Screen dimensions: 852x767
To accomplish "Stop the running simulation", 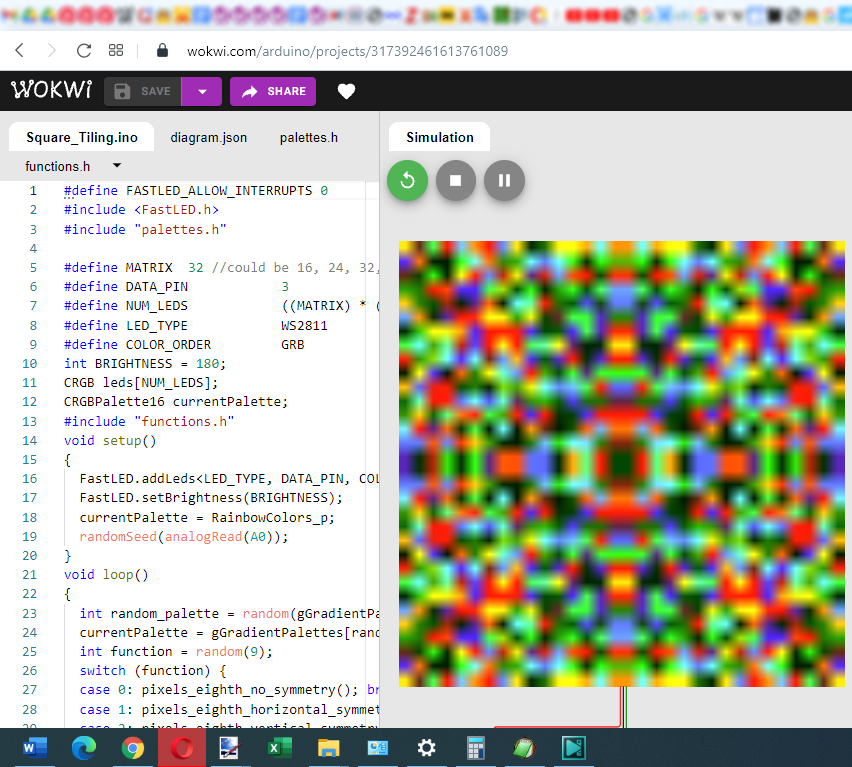I will 455,180.
